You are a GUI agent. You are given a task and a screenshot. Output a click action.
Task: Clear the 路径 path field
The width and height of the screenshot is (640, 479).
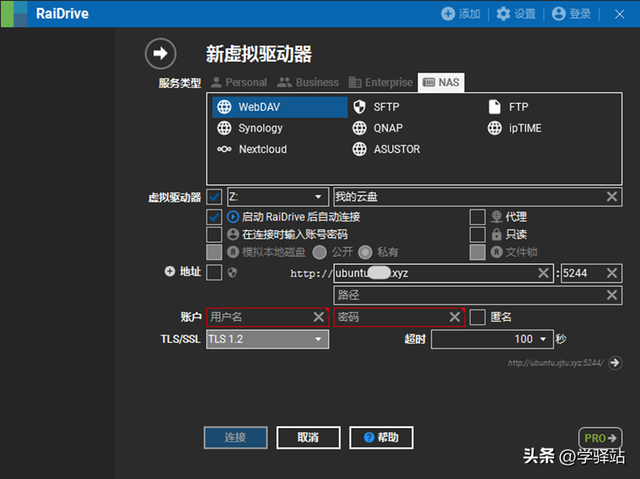pyautogui.click(x=611, y=295)
